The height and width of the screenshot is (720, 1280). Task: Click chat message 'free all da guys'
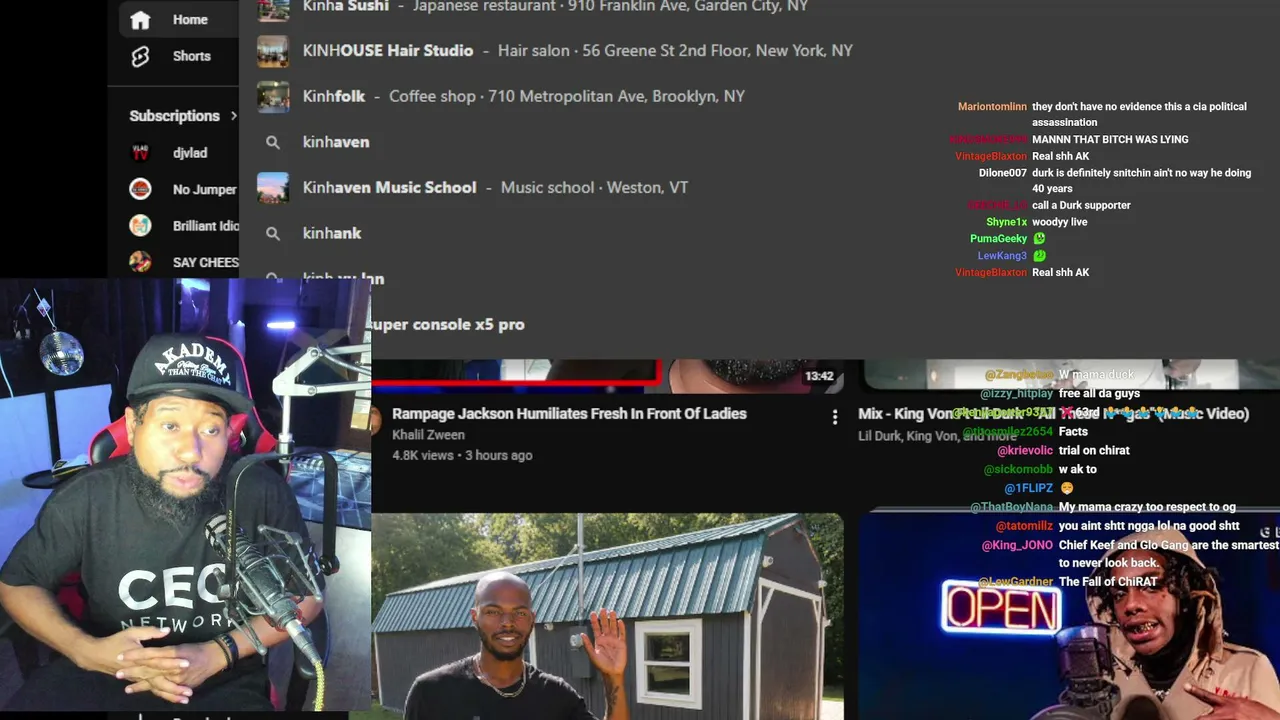click(1099, 394)
